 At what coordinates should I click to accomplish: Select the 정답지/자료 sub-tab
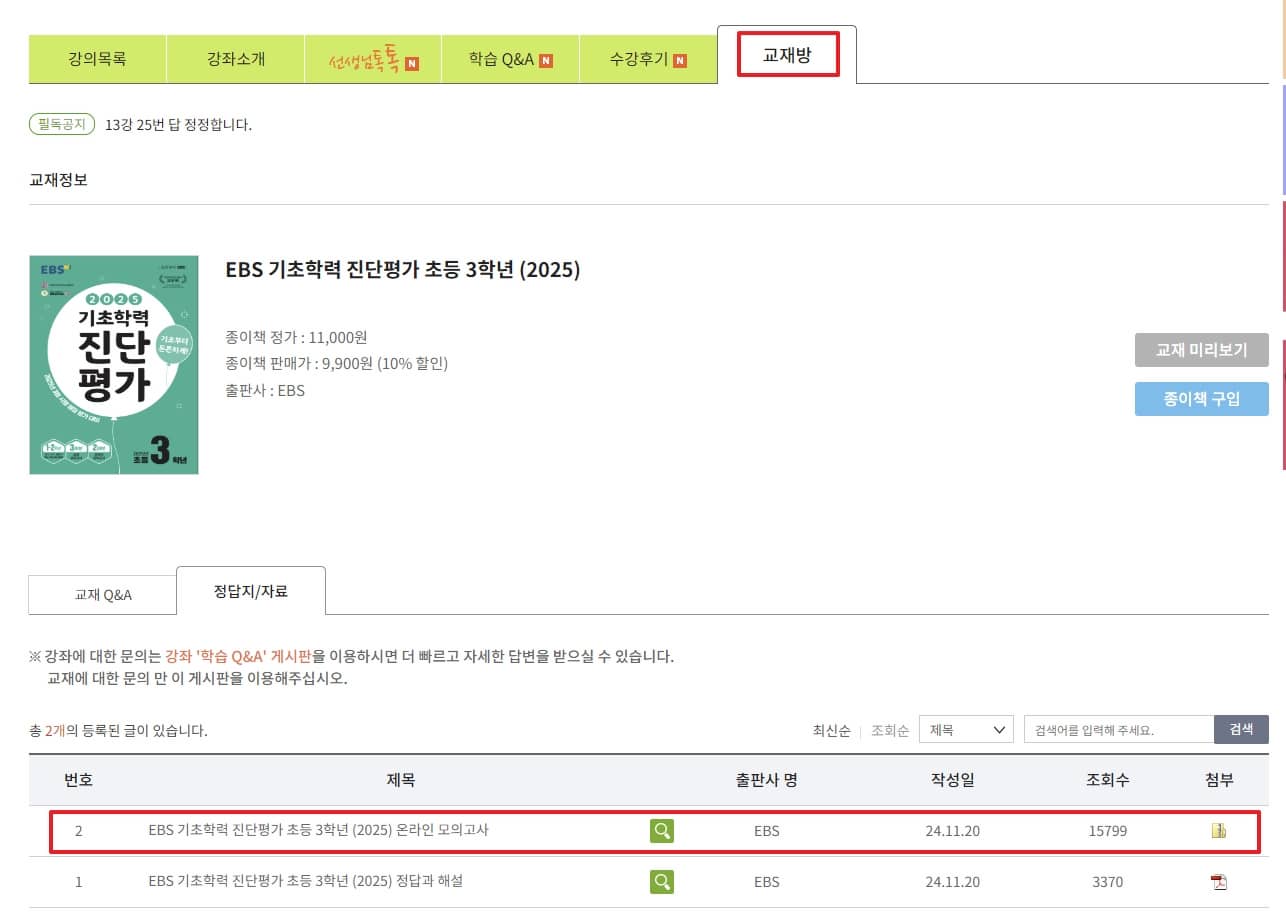tap(251, 591)
